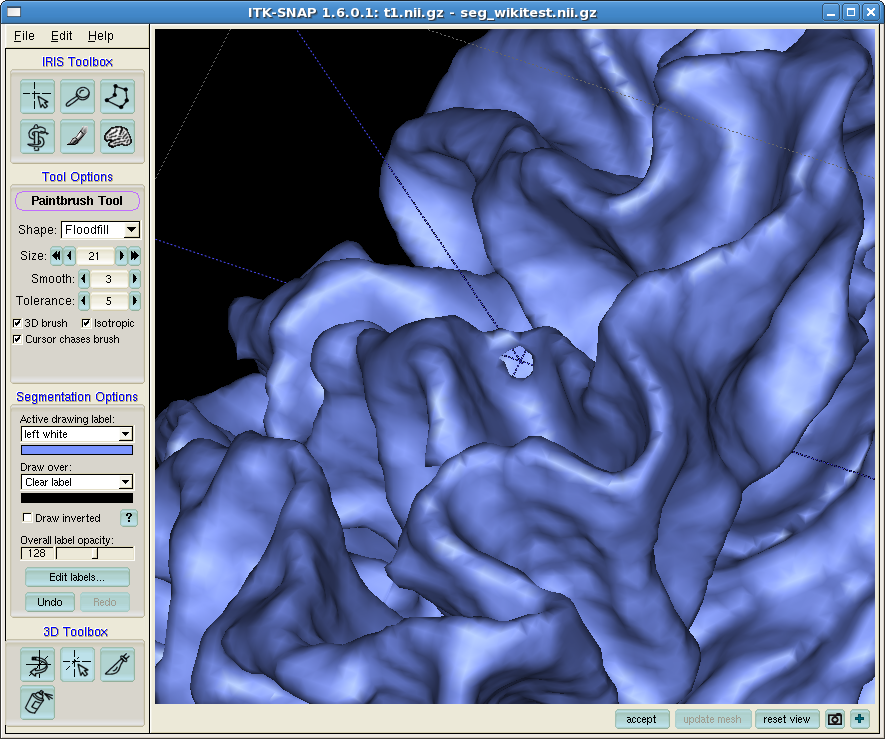The height and width of the screenshot is (739, 885).
Task: Select the zoom magnifier tool
Action: 77,97
